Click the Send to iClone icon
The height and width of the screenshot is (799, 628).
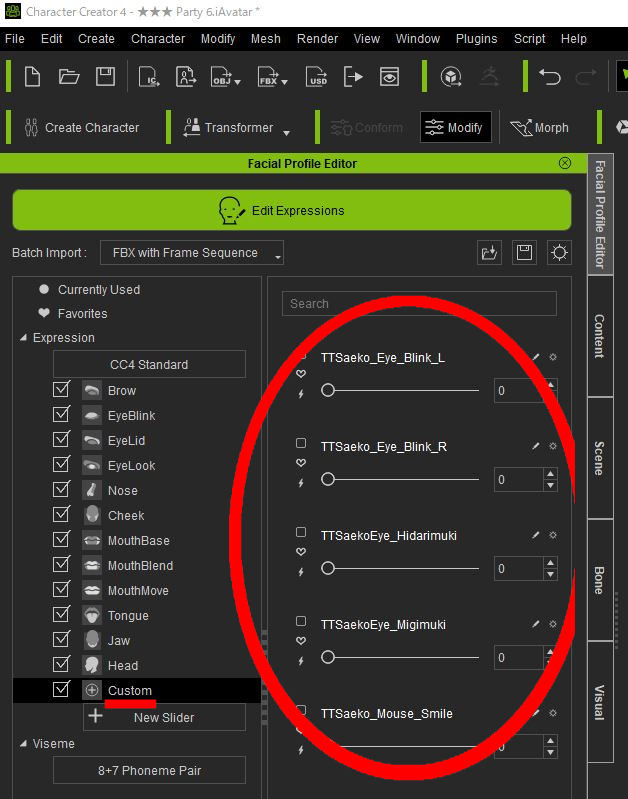tap(149, 77)
